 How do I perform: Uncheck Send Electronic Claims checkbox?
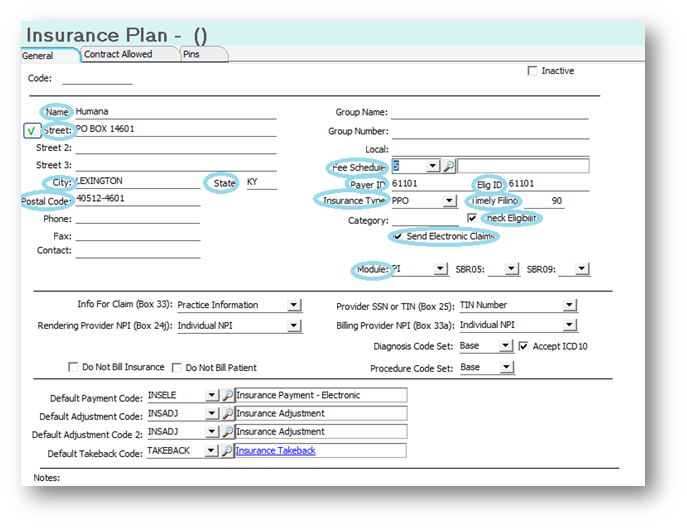click(399, 236)
